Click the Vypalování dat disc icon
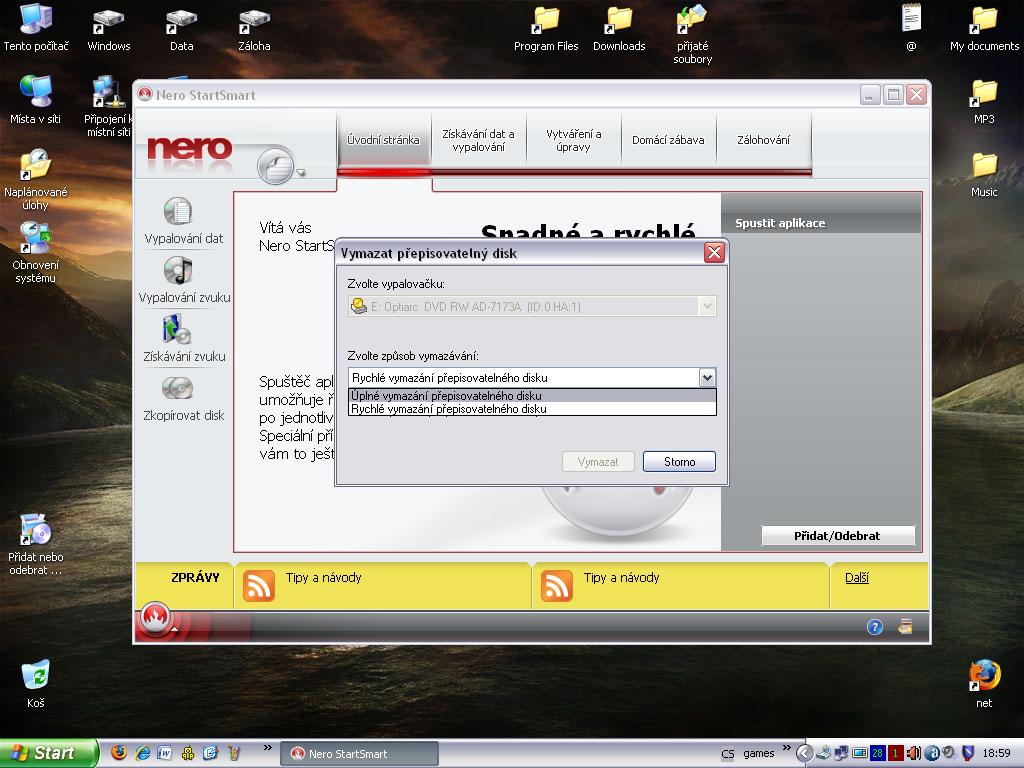This screenshot has width=1024, height=768. pos(178,212)
